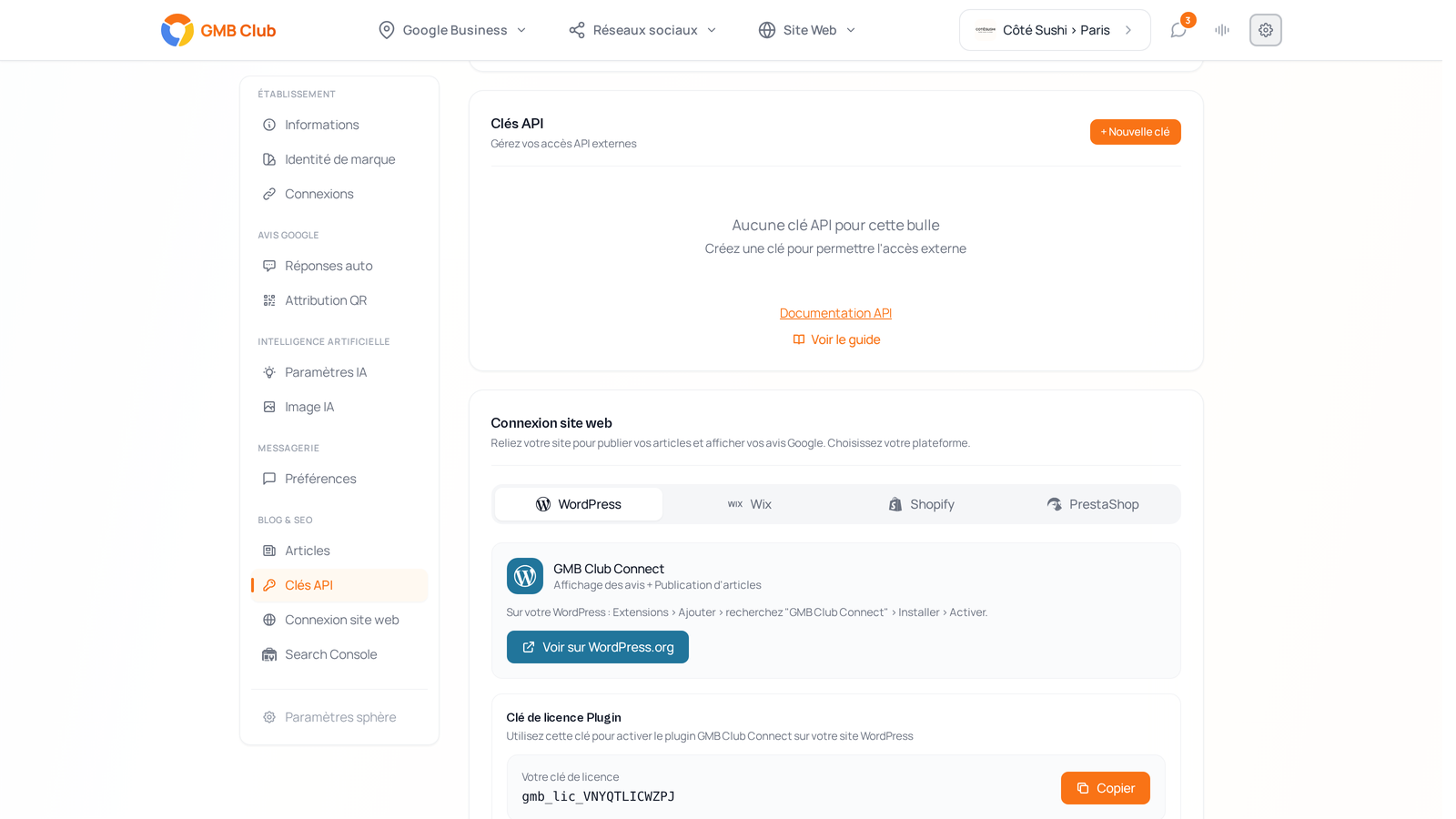The height and width of the screenshot is (819, 1456).
Task: Open Paramètres IA in sidebar
Action: (339, 372)
